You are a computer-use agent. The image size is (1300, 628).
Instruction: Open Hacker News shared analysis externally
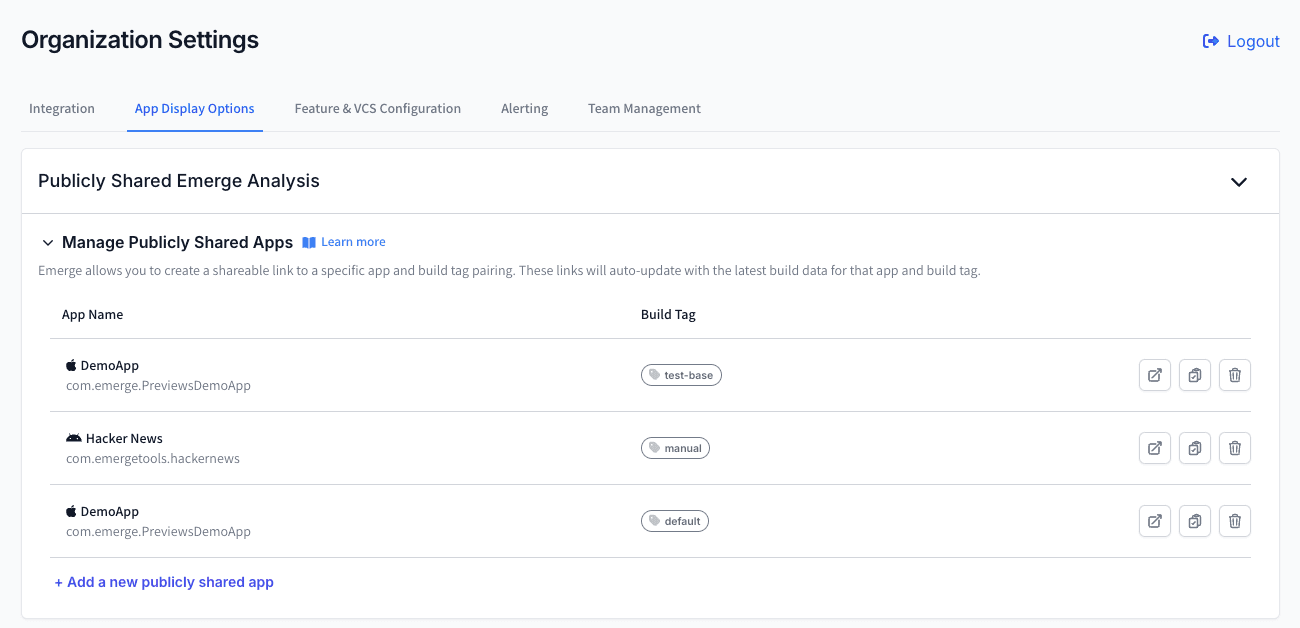click(1155, 447)
